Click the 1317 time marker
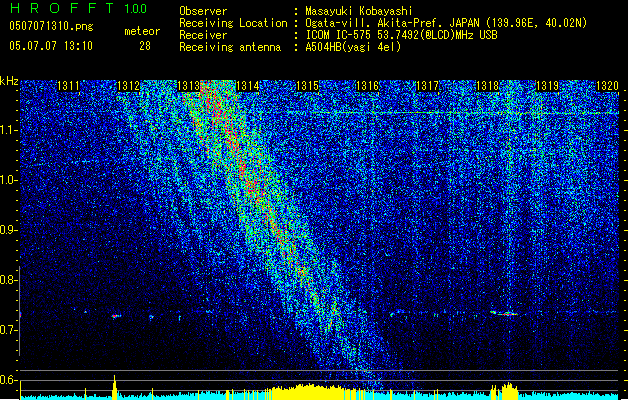The height and width of the screenshot is (400, 629). click(x=427, y=86)
